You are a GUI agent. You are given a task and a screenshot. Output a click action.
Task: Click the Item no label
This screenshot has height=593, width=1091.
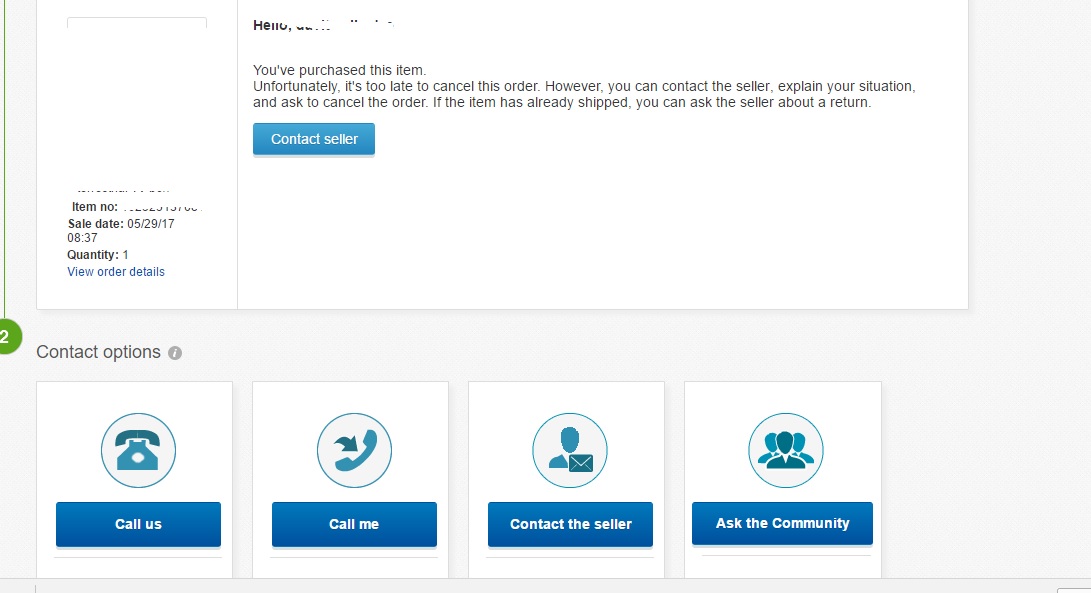pos(97,207)
